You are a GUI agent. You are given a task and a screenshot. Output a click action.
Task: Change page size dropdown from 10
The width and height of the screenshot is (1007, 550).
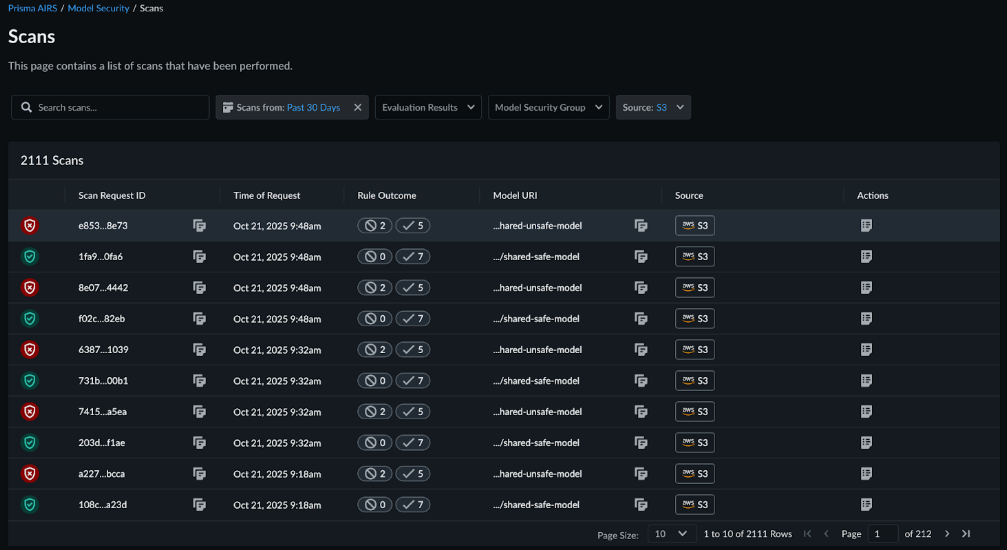[672, 534]
